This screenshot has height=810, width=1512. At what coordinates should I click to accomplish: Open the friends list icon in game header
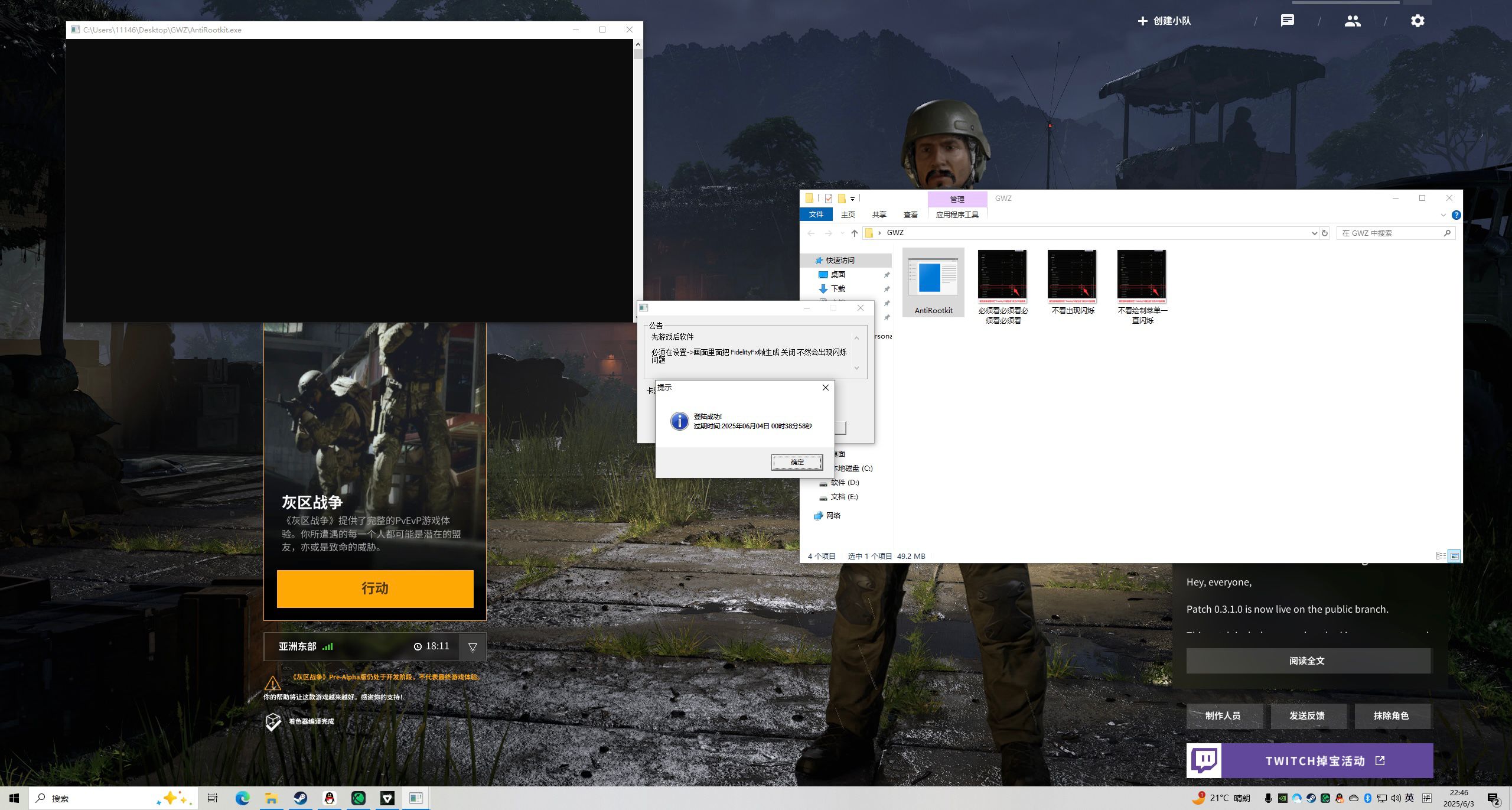[x=1353, y=21]
